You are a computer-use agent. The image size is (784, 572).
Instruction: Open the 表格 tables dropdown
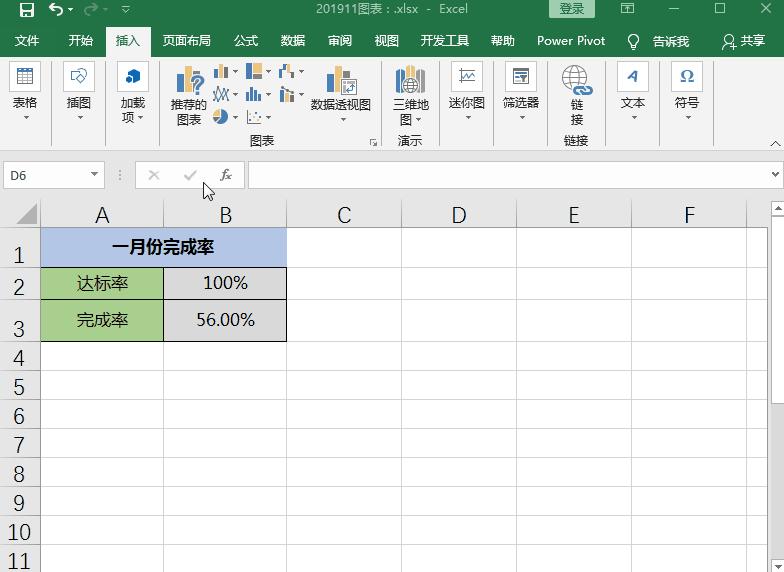(x=24, y=92)
